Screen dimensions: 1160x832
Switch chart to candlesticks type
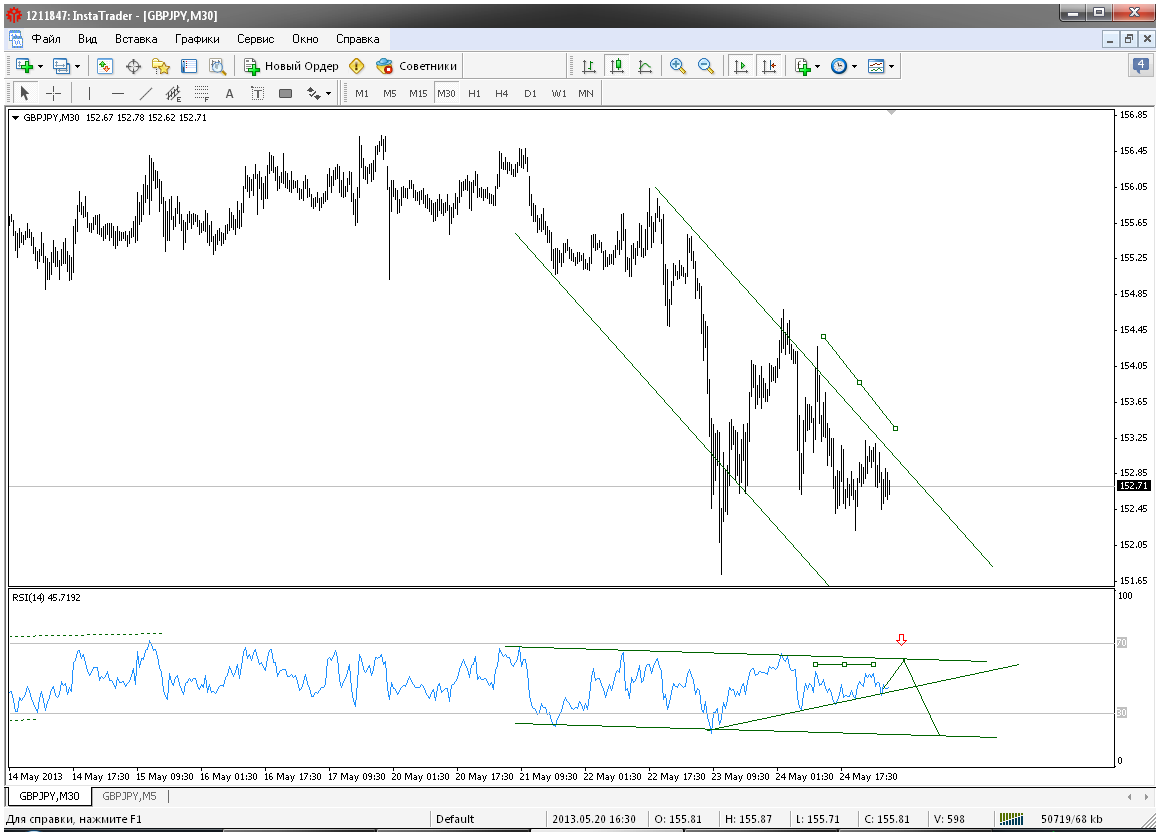coord(617,67)
